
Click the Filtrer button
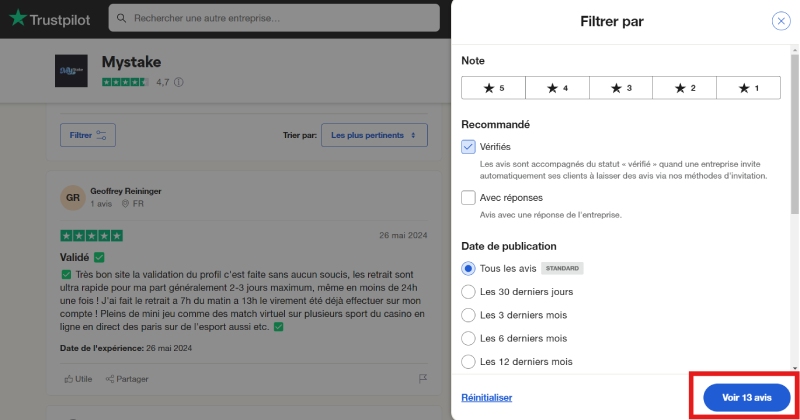88,135
